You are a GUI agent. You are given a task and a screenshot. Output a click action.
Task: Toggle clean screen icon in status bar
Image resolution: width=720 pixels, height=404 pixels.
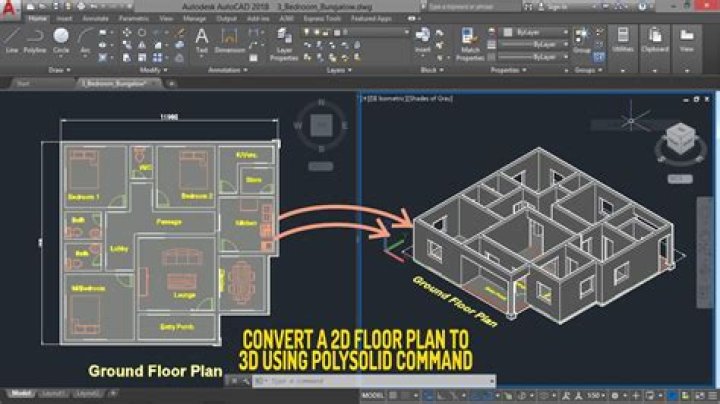pyautogui.click(x=700, y=395)
